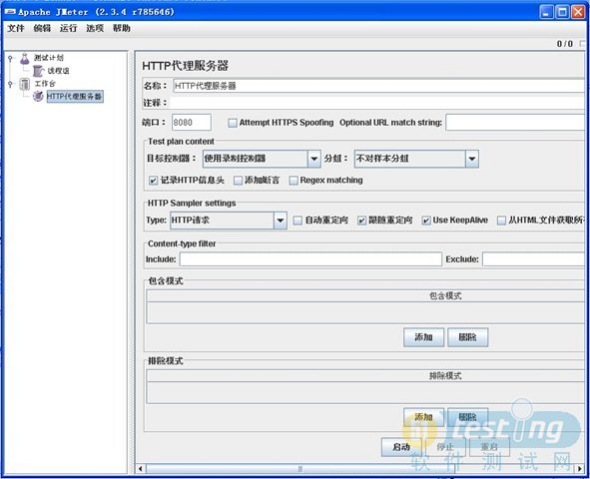Click the horizontal scrollbar thumb
This screenshot has width=590, height=479.
coord(300,469)
